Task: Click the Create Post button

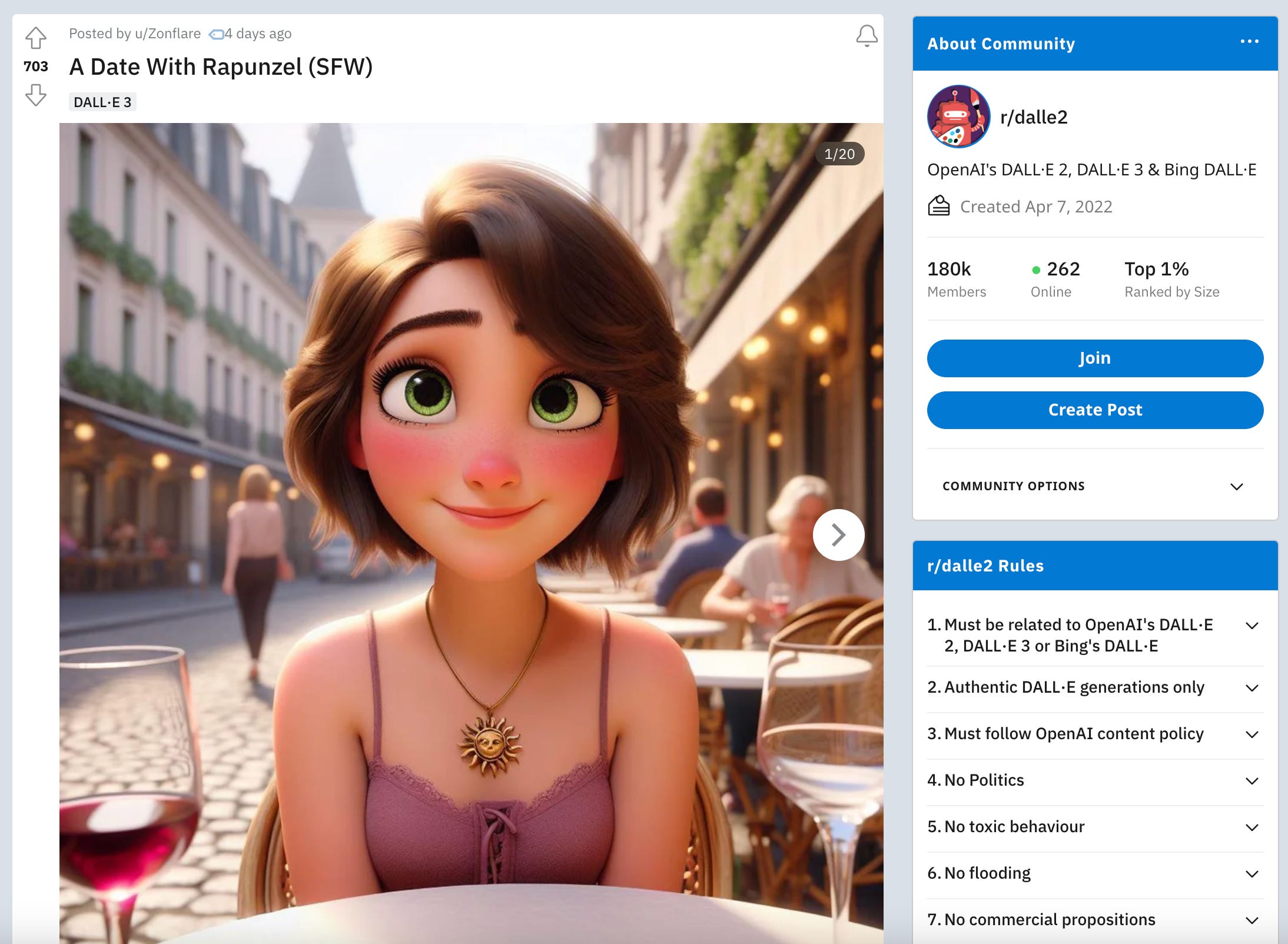Action: [x=1094, y=410]
